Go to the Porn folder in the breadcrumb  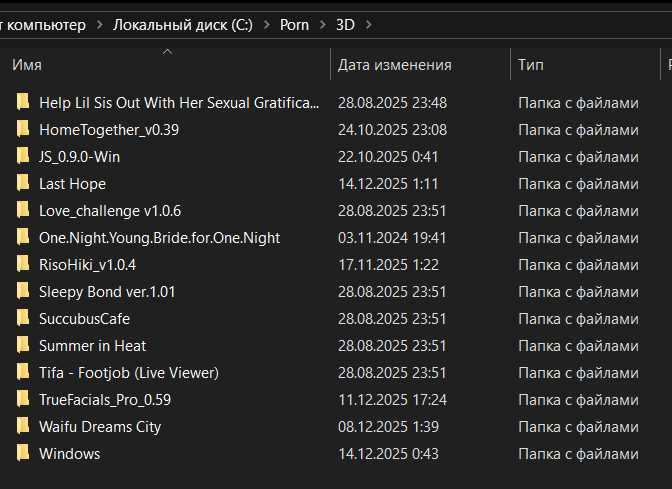293,24
